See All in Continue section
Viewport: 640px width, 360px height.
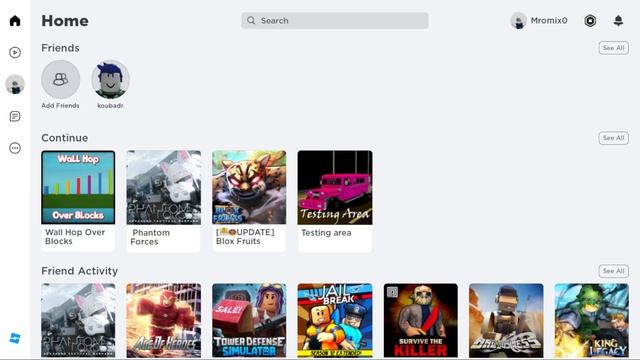pyautogui.click(x=613, y=138)
